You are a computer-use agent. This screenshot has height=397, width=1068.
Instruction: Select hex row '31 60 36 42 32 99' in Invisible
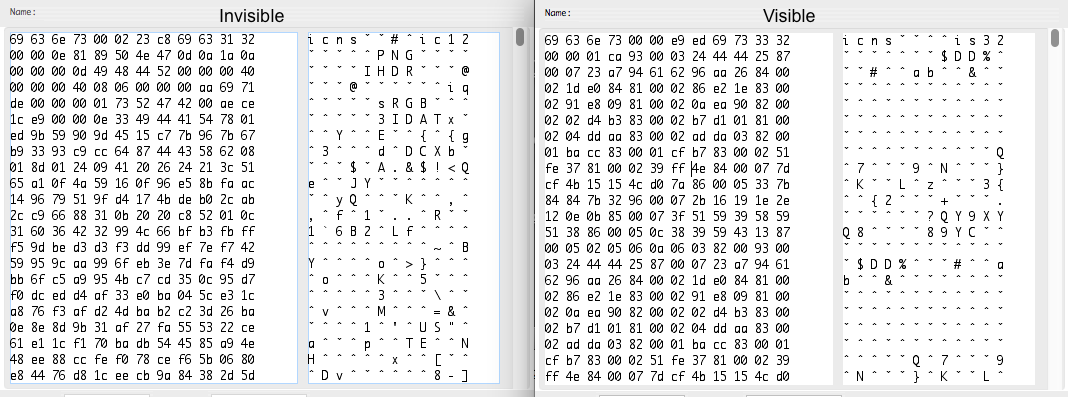(133, 232)
